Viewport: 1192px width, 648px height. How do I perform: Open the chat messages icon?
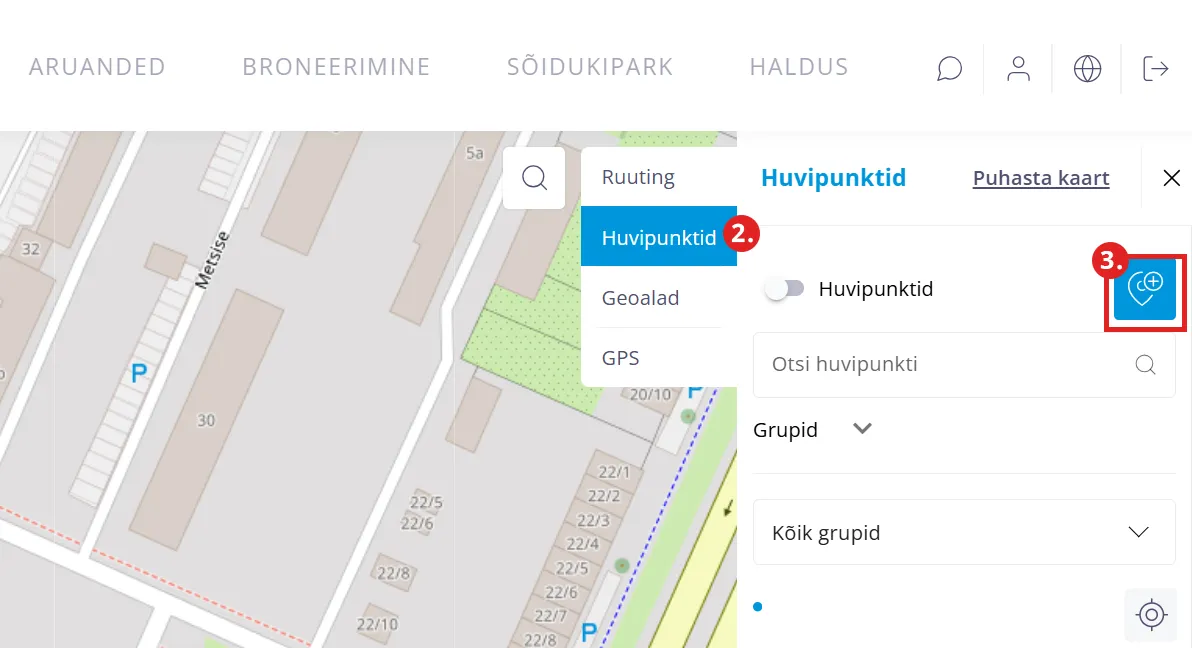pyautogui.click(x=949, y=68)
